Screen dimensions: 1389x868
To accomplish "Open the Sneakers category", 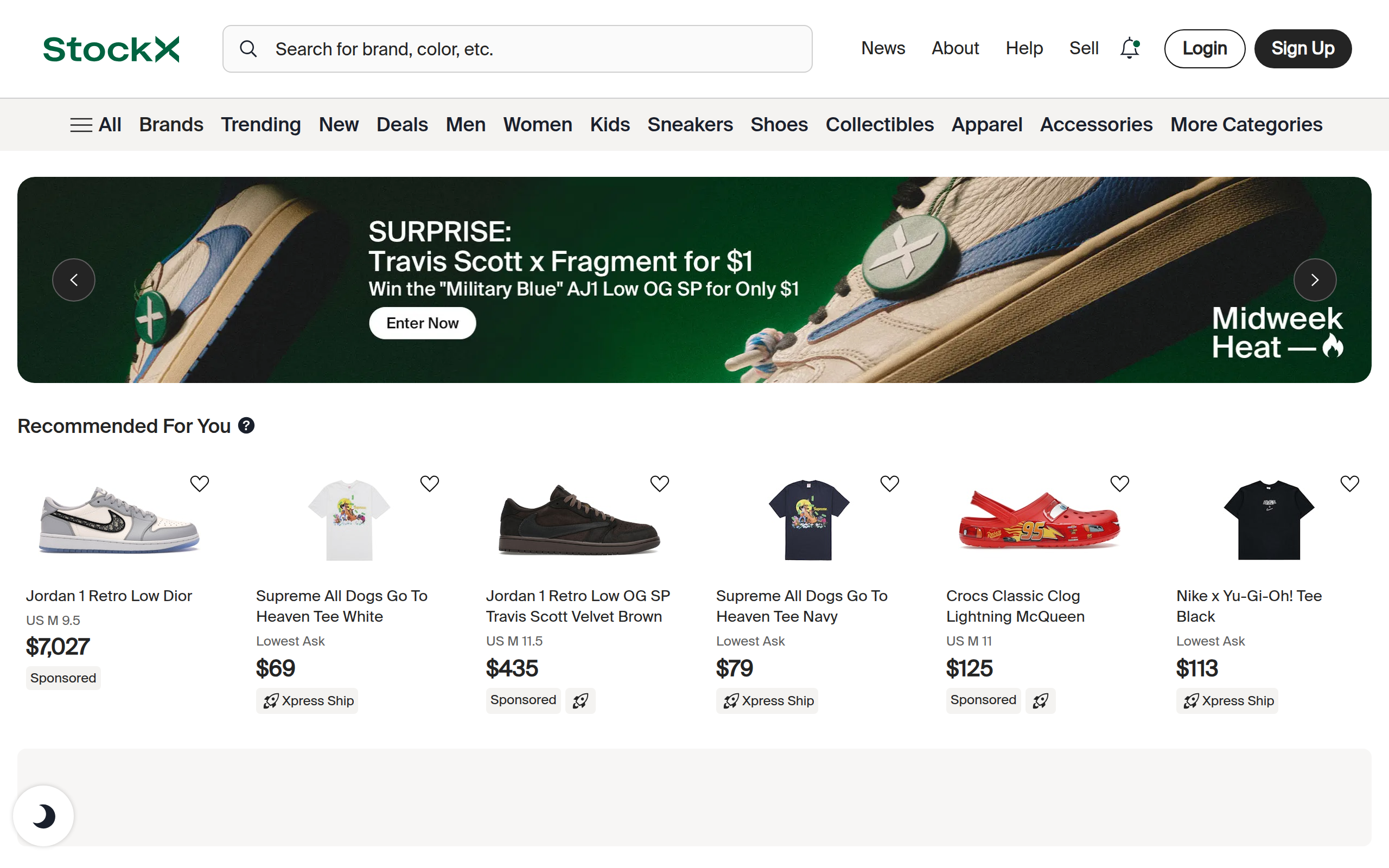I will coord(690,125).
